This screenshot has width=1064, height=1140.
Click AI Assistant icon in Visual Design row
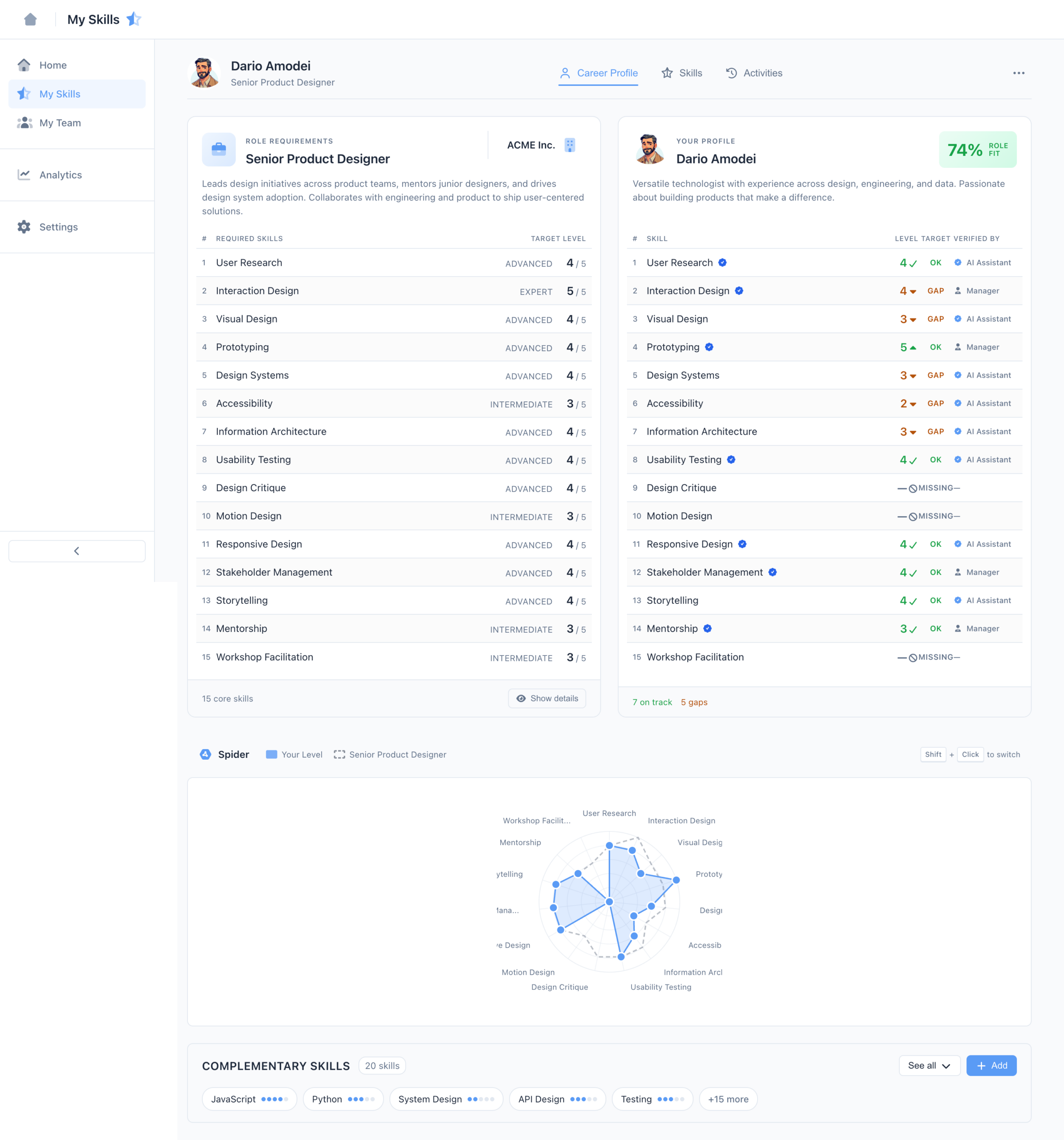(958, 319)
